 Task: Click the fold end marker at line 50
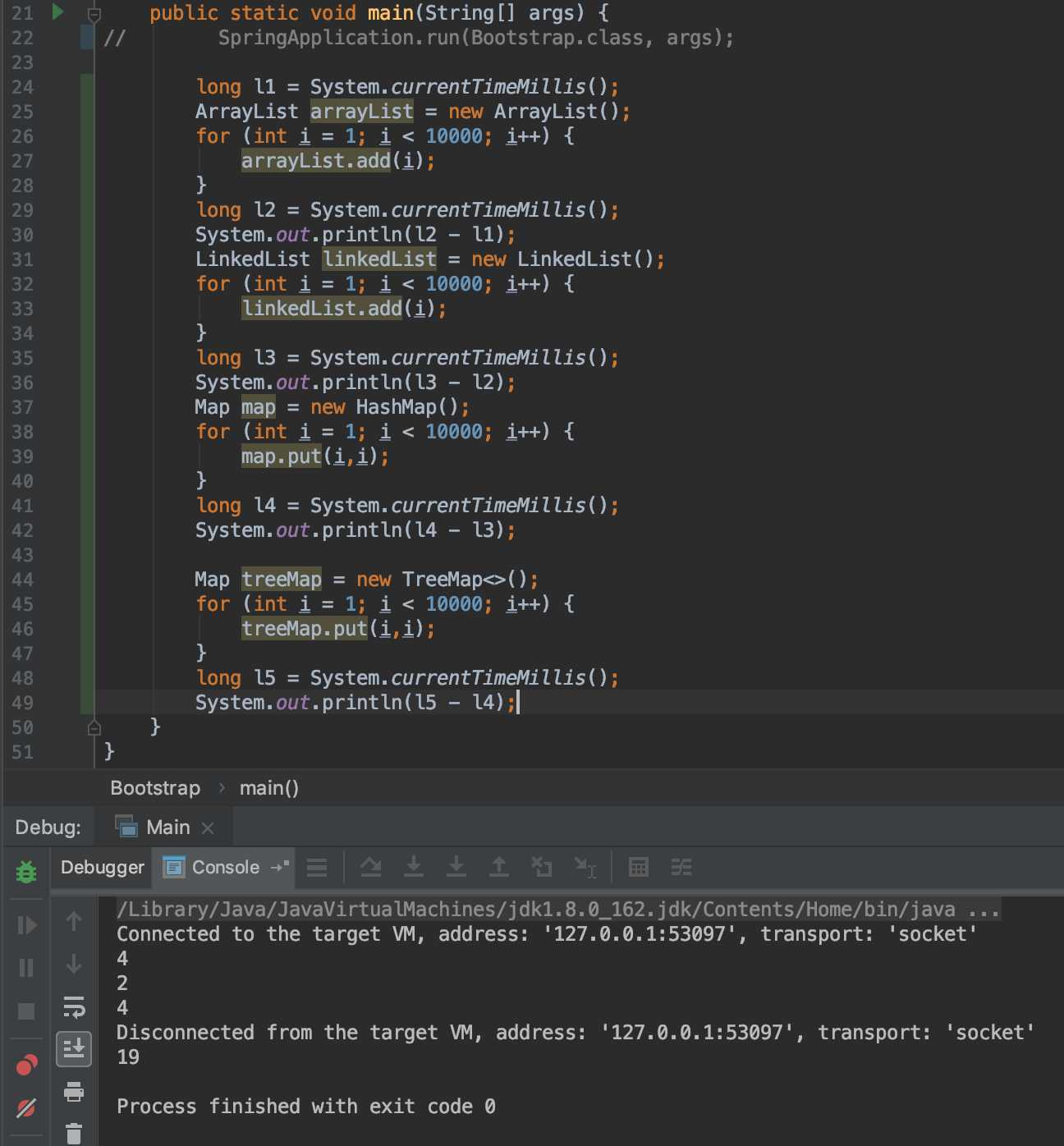coord(94,727)
